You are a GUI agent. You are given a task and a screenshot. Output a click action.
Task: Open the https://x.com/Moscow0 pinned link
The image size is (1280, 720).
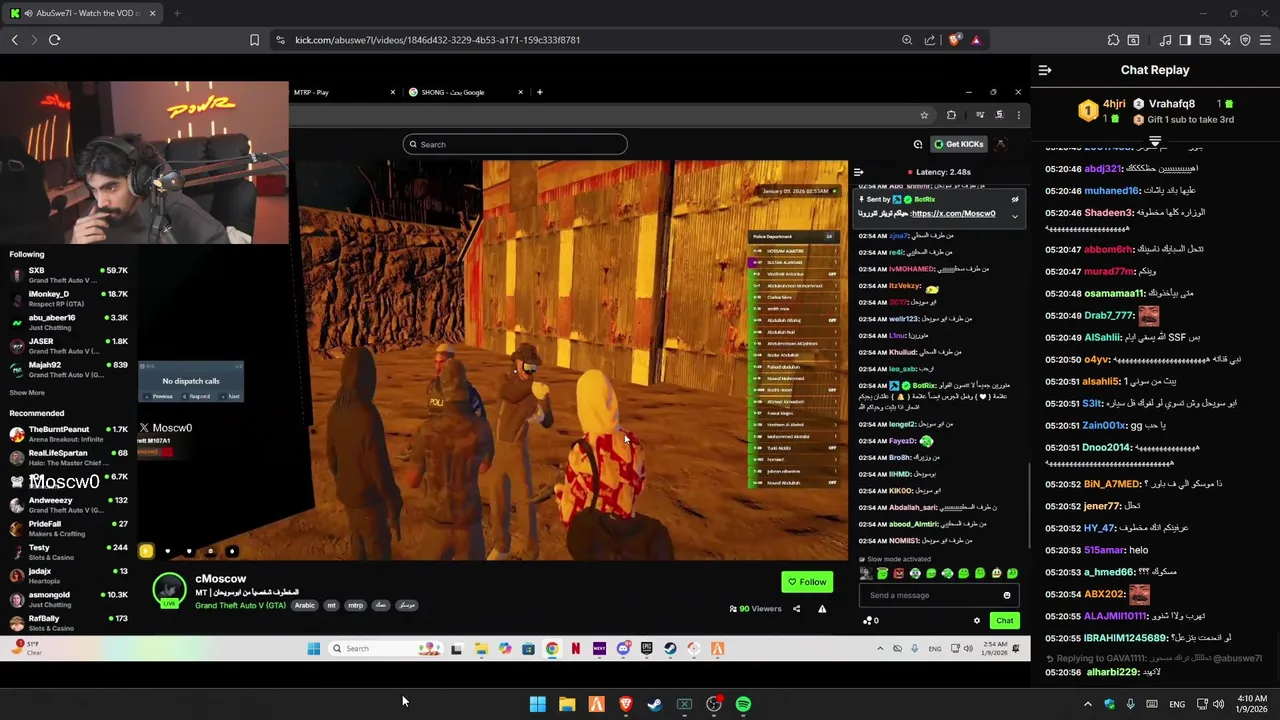[952, 214]
